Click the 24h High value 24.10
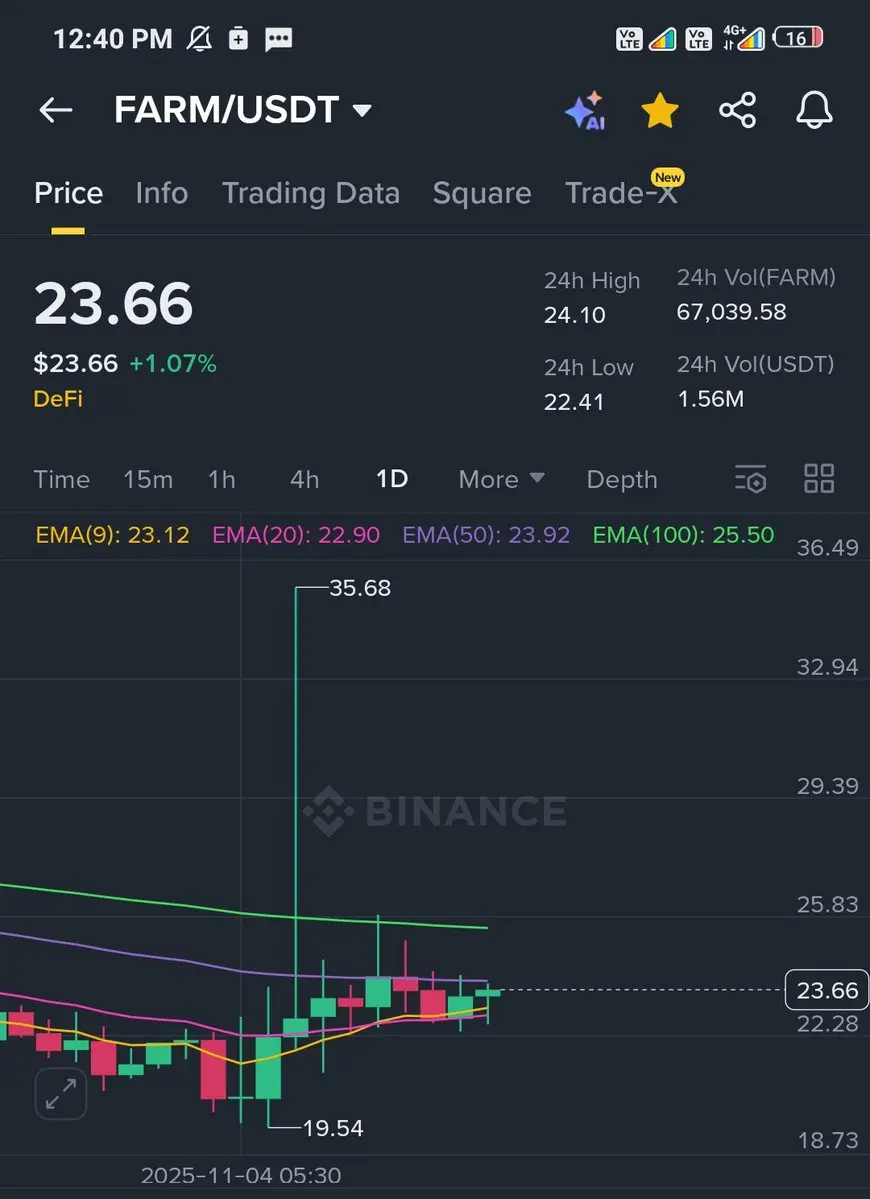 (x=574, y=315)
